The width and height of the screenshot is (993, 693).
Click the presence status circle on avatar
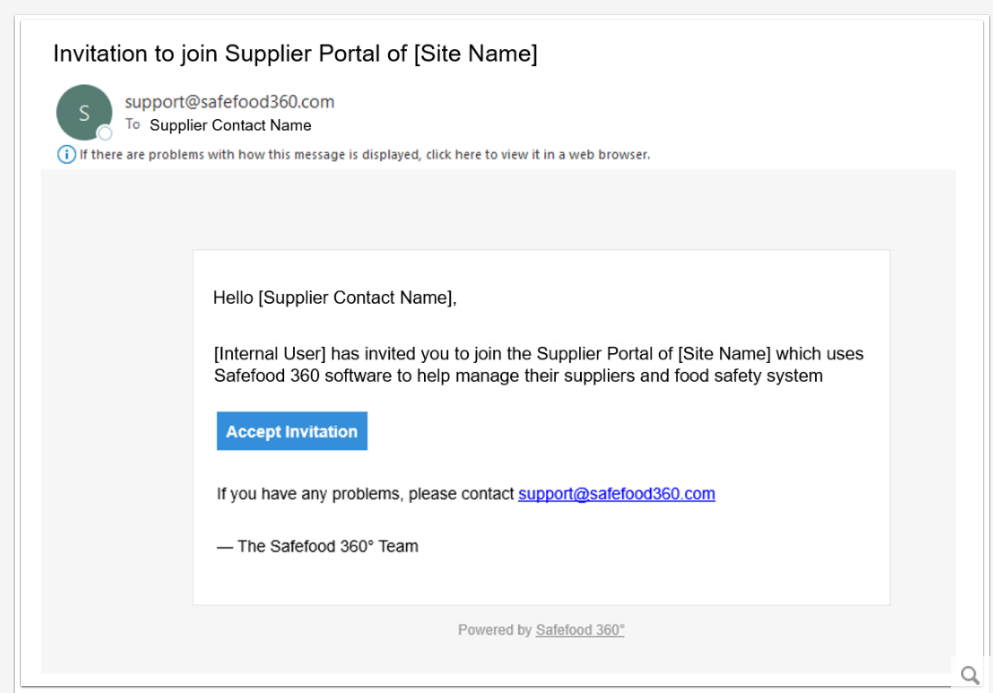tap(104, 133)
